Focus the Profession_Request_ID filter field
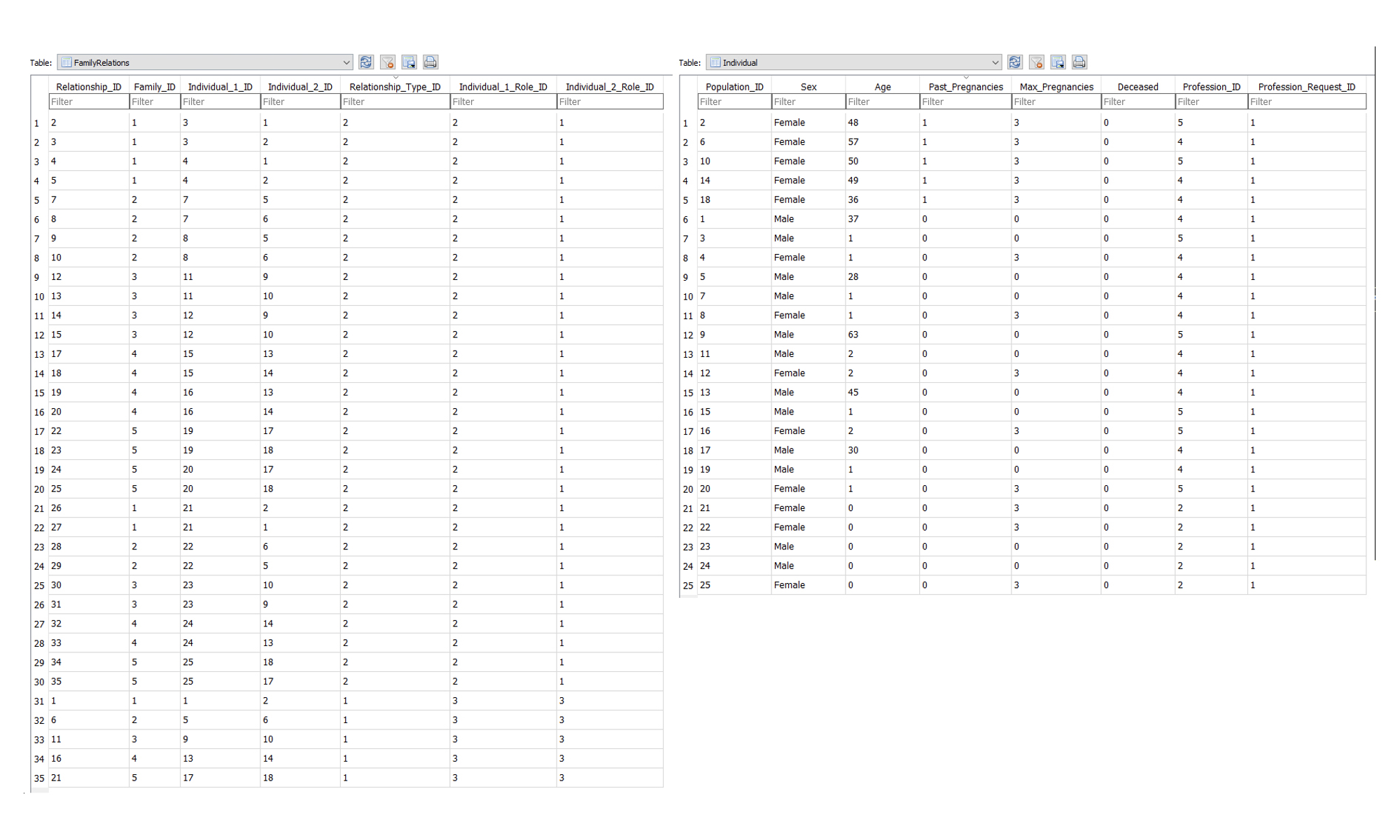 (x=1307, y=101)
